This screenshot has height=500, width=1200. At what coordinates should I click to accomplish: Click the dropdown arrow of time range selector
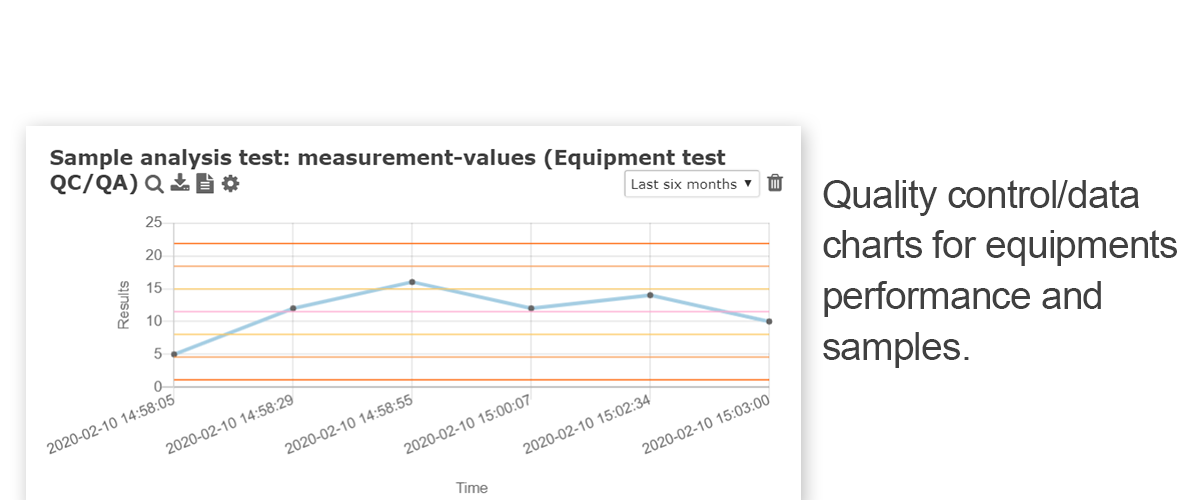[x=747, y=184]
